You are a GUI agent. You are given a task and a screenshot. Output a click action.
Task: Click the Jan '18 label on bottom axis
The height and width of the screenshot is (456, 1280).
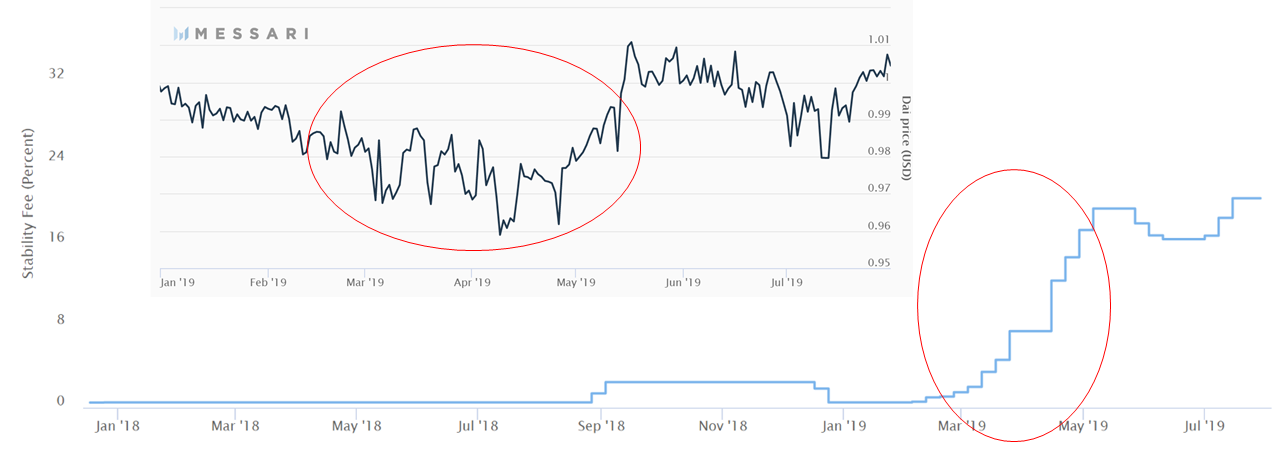117,426
